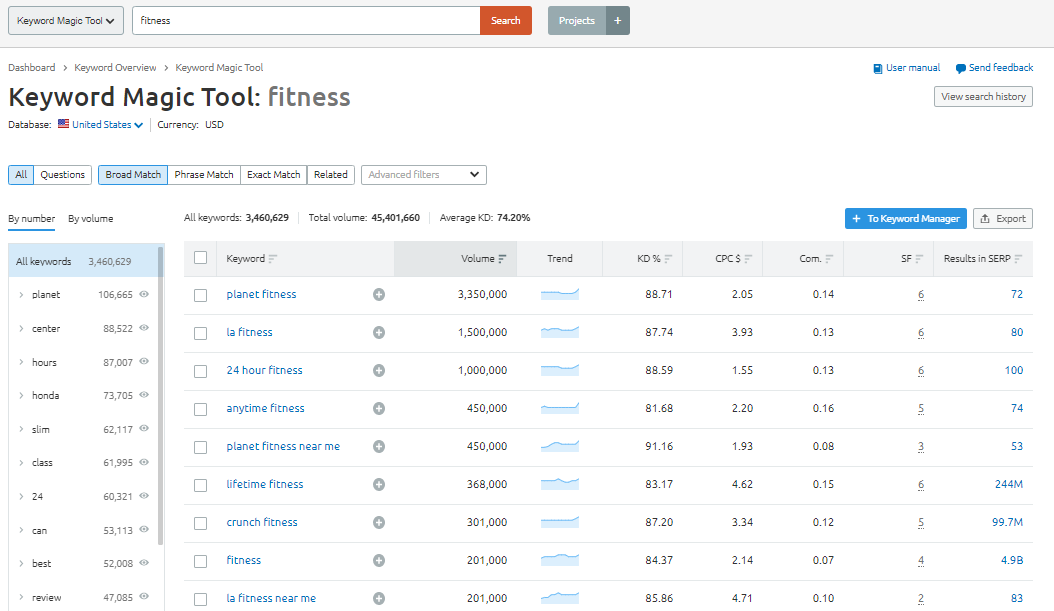Tick the select-all checkbox in table header

201,258
